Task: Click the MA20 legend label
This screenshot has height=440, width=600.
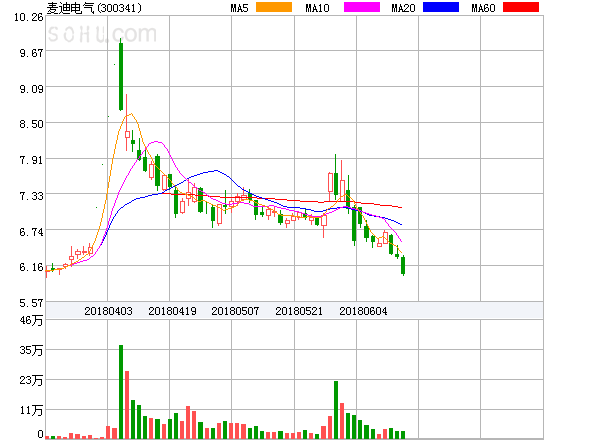Action: tap(403, 8)
